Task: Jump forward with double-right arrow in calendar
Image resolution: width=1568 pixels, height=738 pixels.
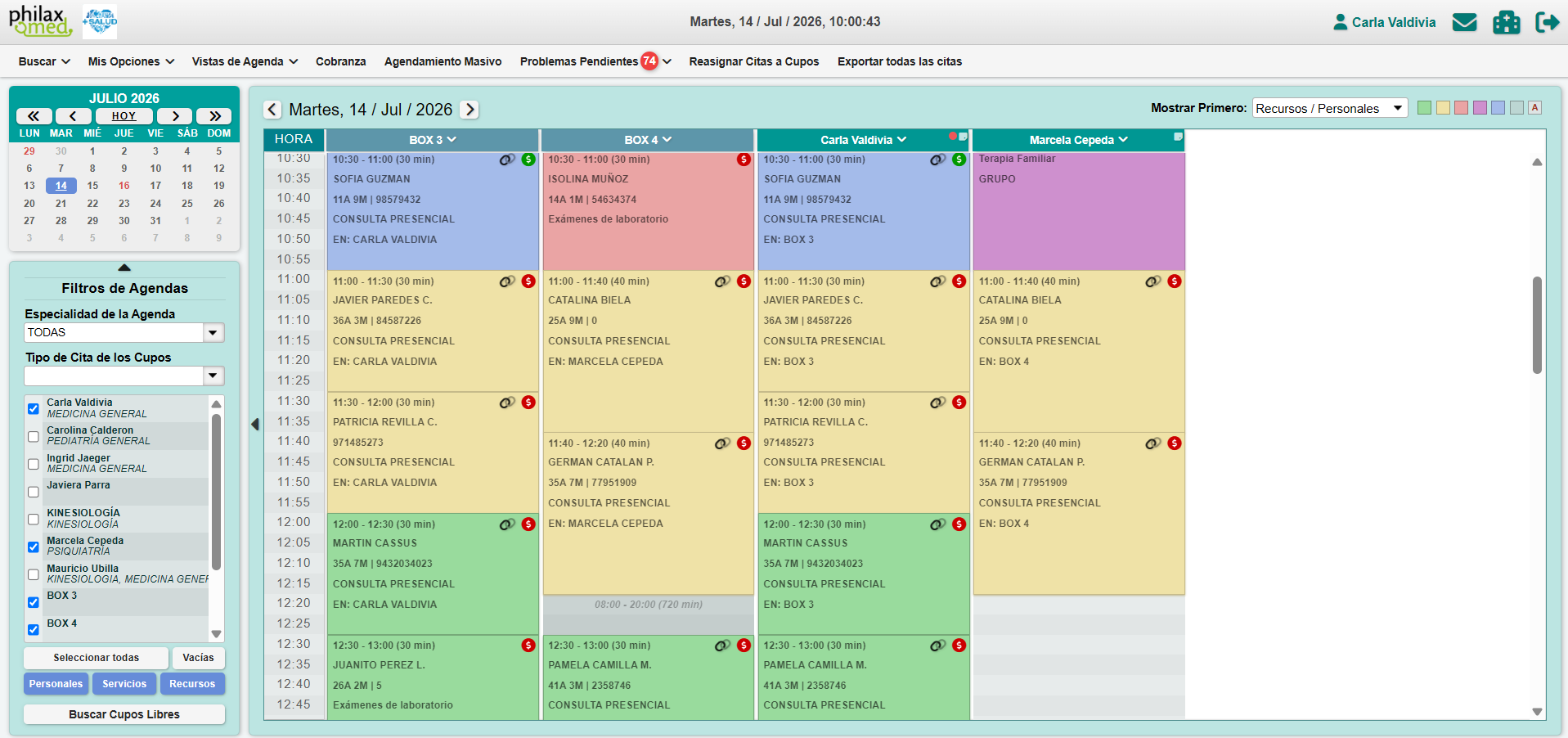Action: pyautogui.click(x=215, y=116)
